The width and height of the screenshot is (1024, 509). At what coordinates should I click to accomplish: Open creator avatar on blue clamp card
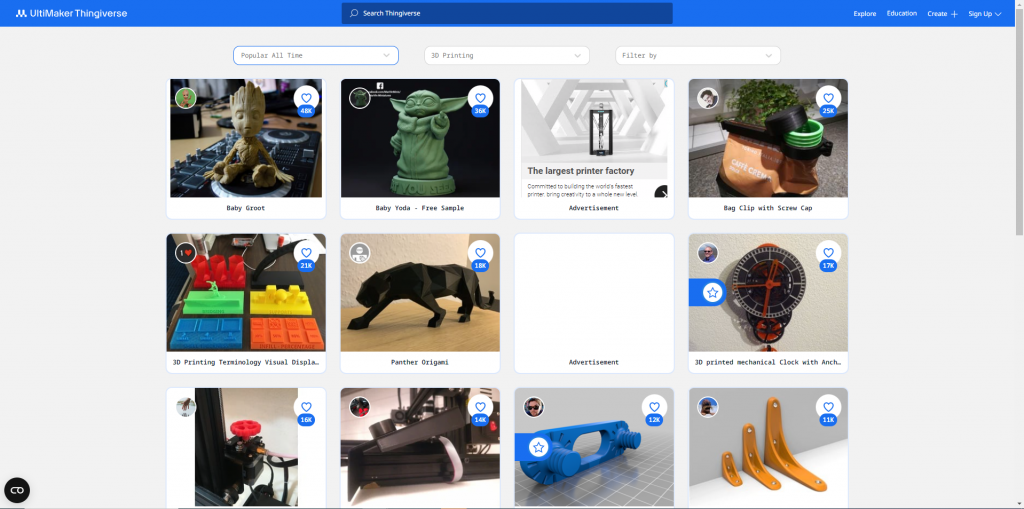[x=534, y=406]
